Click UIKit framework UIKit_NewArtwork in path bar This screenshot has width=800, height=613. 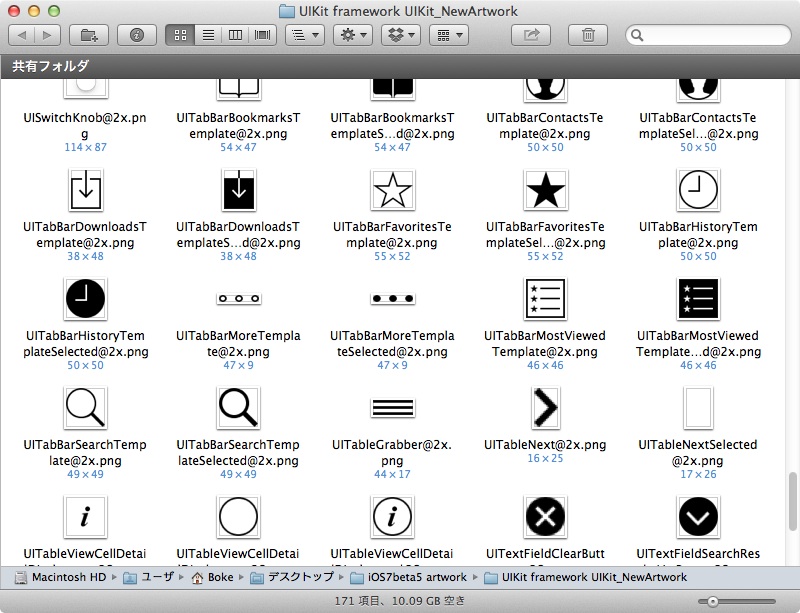tap(585, 577)
